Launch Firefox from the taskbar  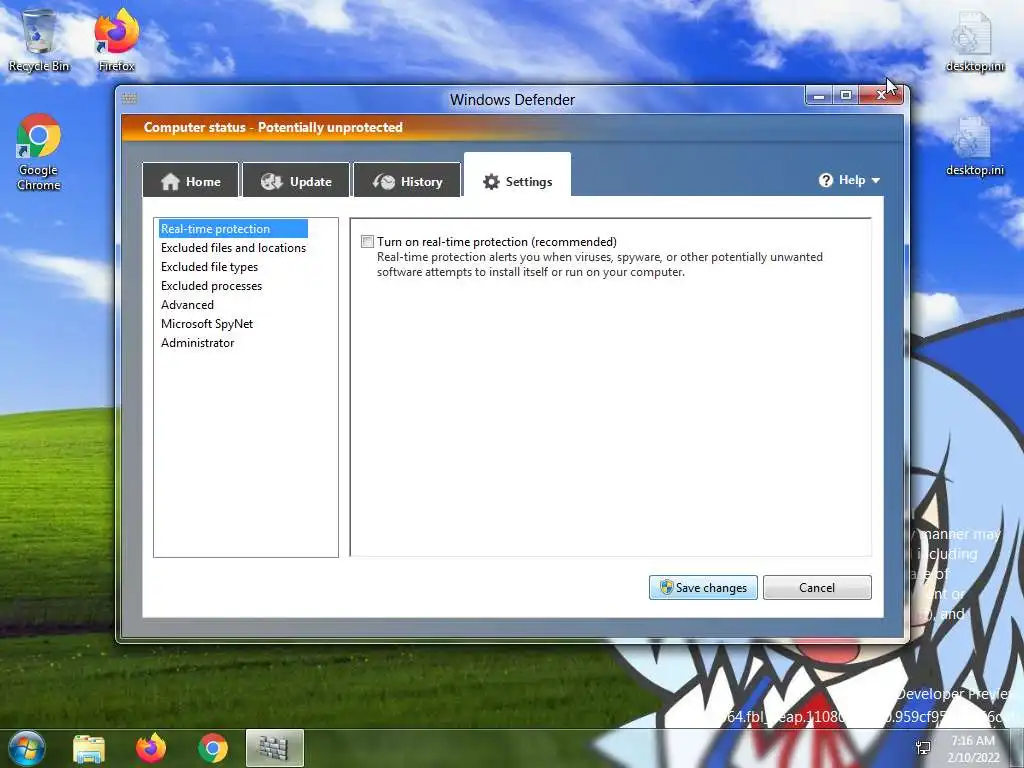point(151,748)
